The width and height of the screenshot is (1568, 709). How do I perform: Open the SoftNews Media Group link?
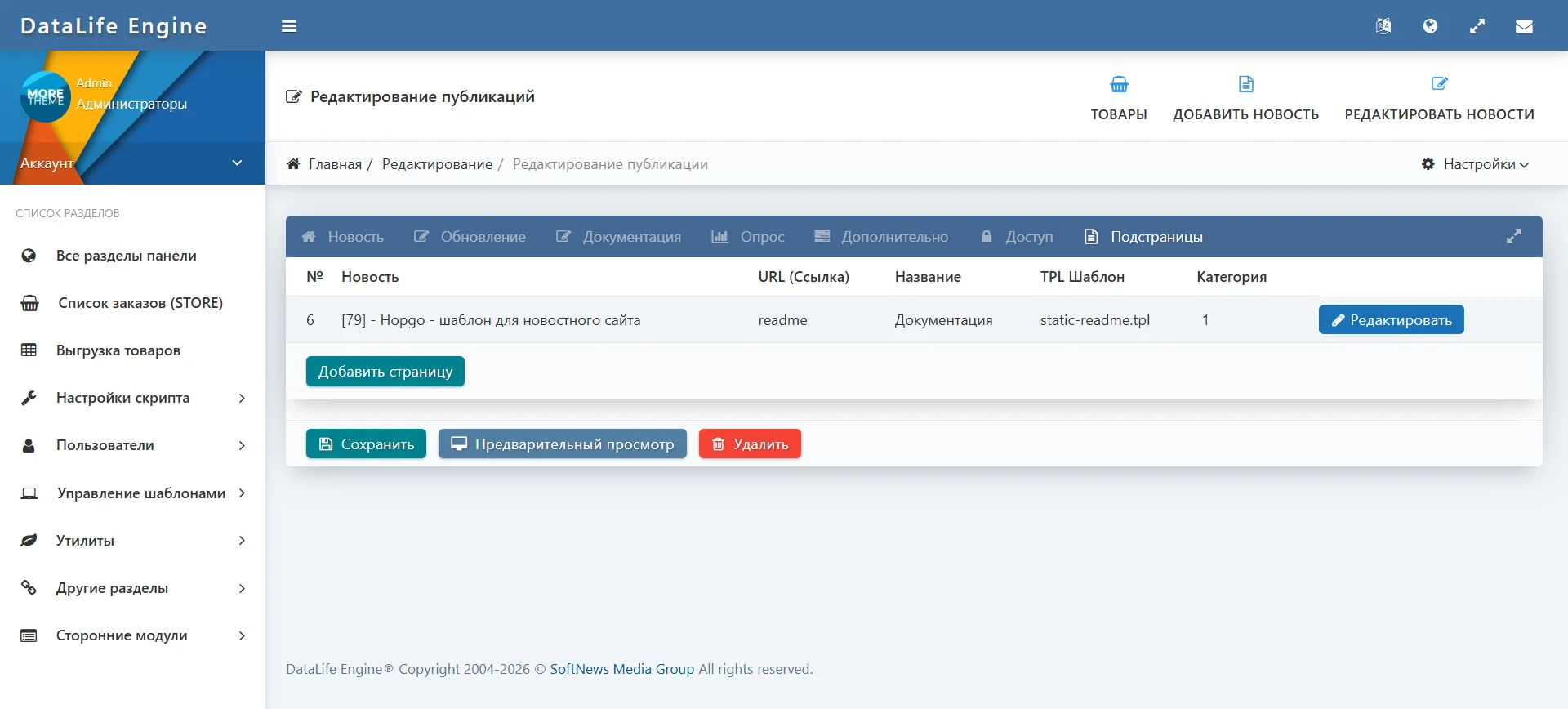(x=621, y=669)
